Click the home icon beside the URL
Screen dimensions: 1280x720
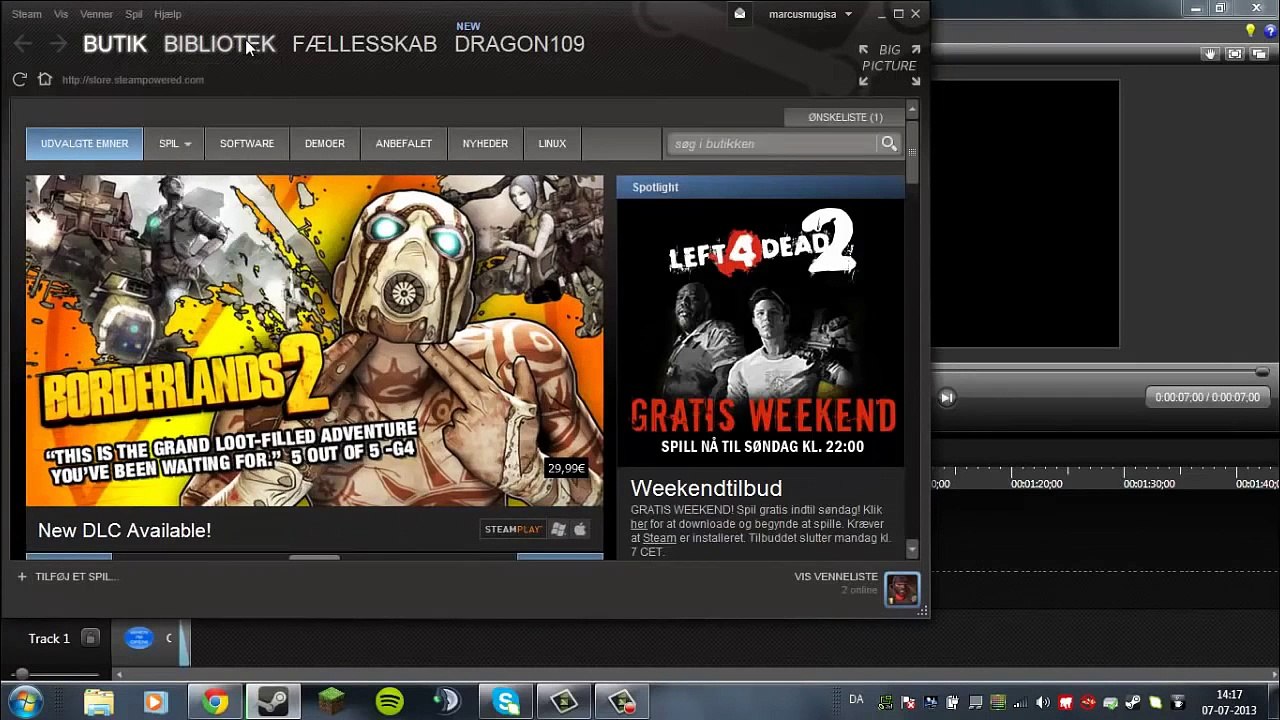(45, 79)
